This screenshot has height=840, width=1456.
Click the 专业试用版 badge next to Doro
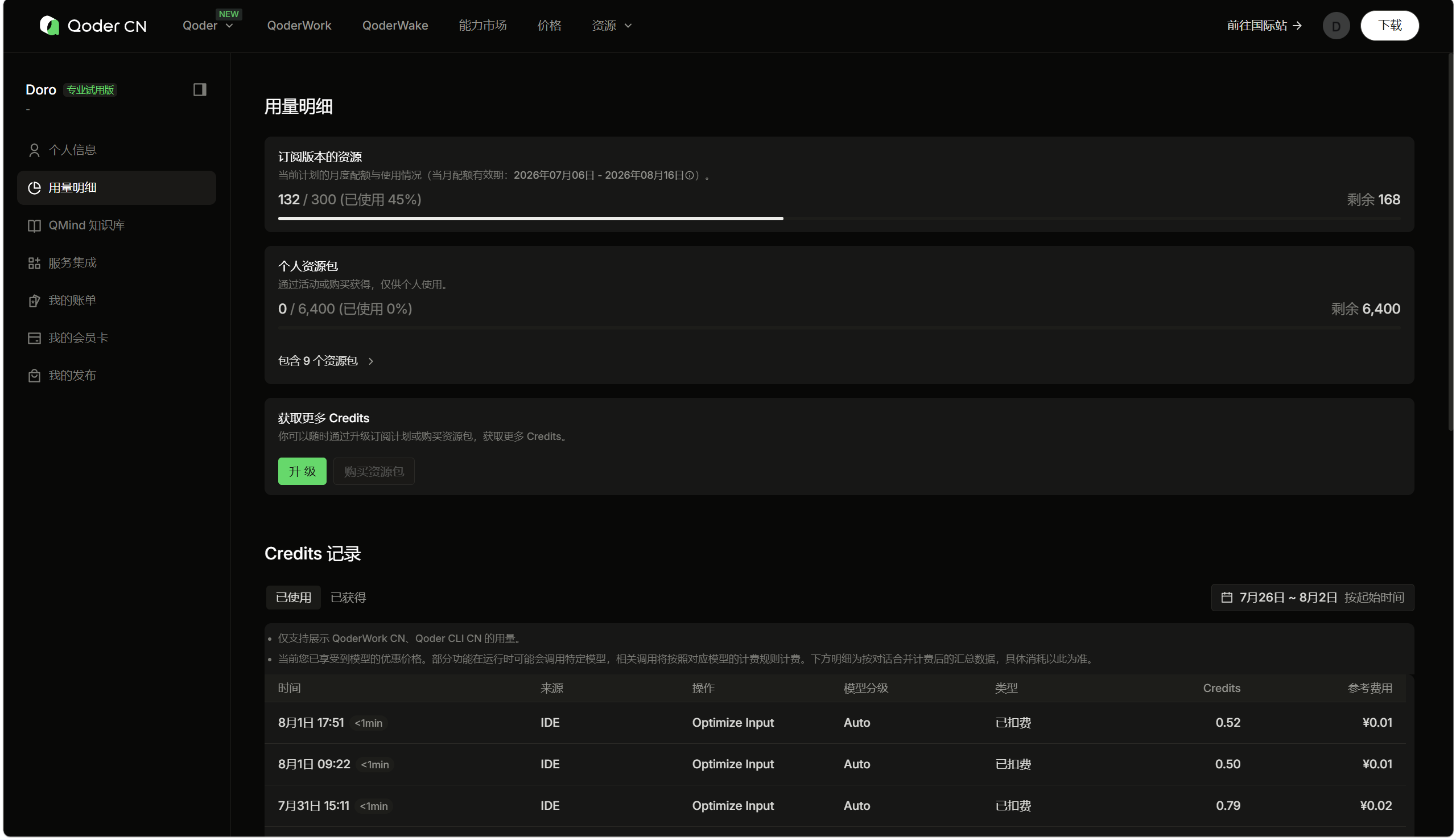click(x=90, y=90)
